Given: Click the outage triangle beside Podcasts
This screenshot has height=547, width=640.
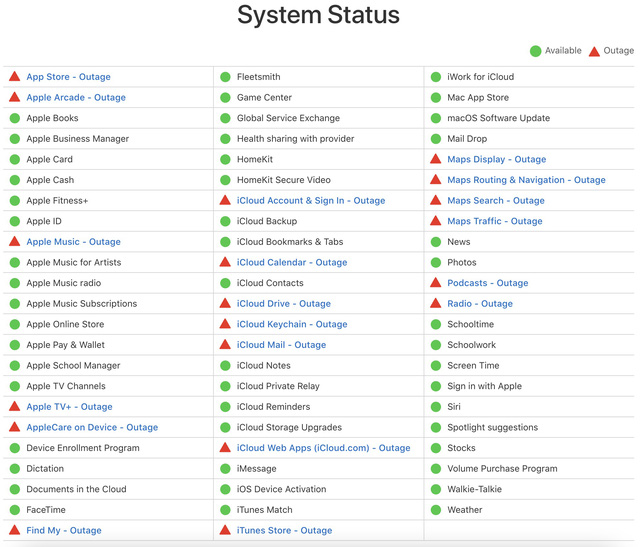Looking at the screenshot, I should 436,282.
